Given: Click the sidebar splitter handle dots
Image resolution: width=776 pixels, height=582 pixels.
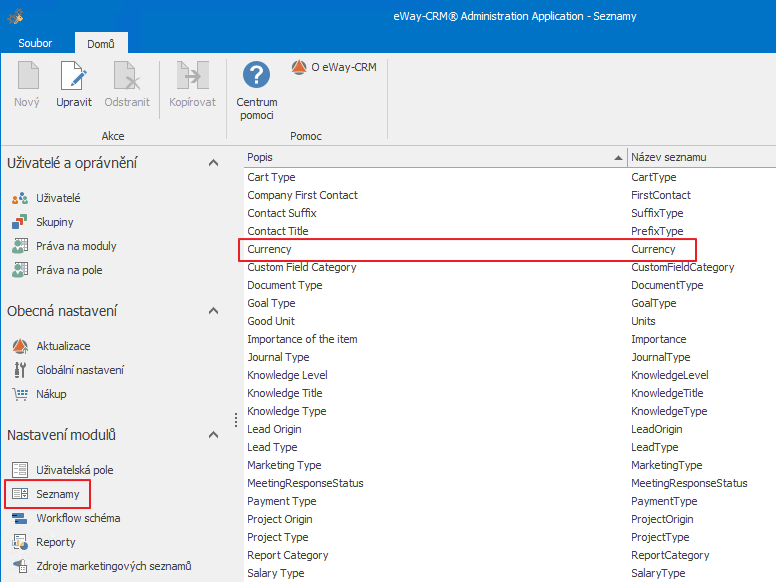Looking at the screenshot, I should 236,420.
